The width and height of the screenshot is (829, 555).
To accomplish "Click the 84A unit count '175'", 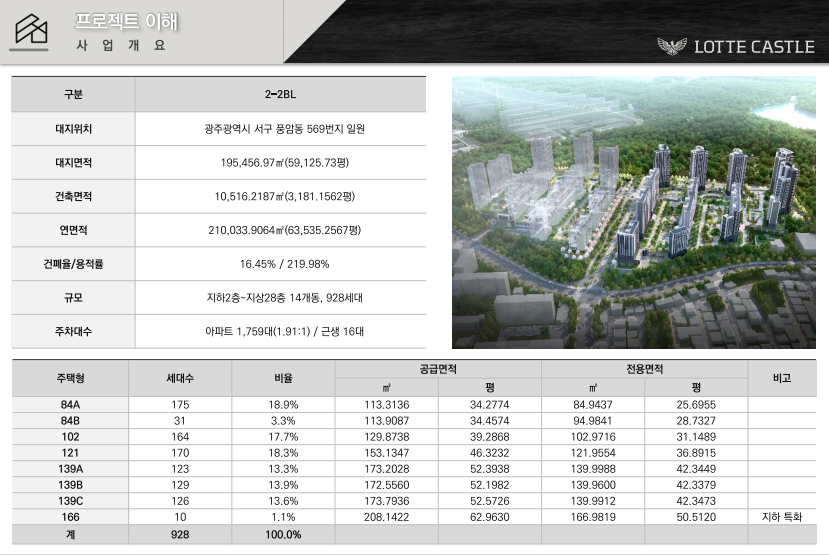I will click(180, 405).
